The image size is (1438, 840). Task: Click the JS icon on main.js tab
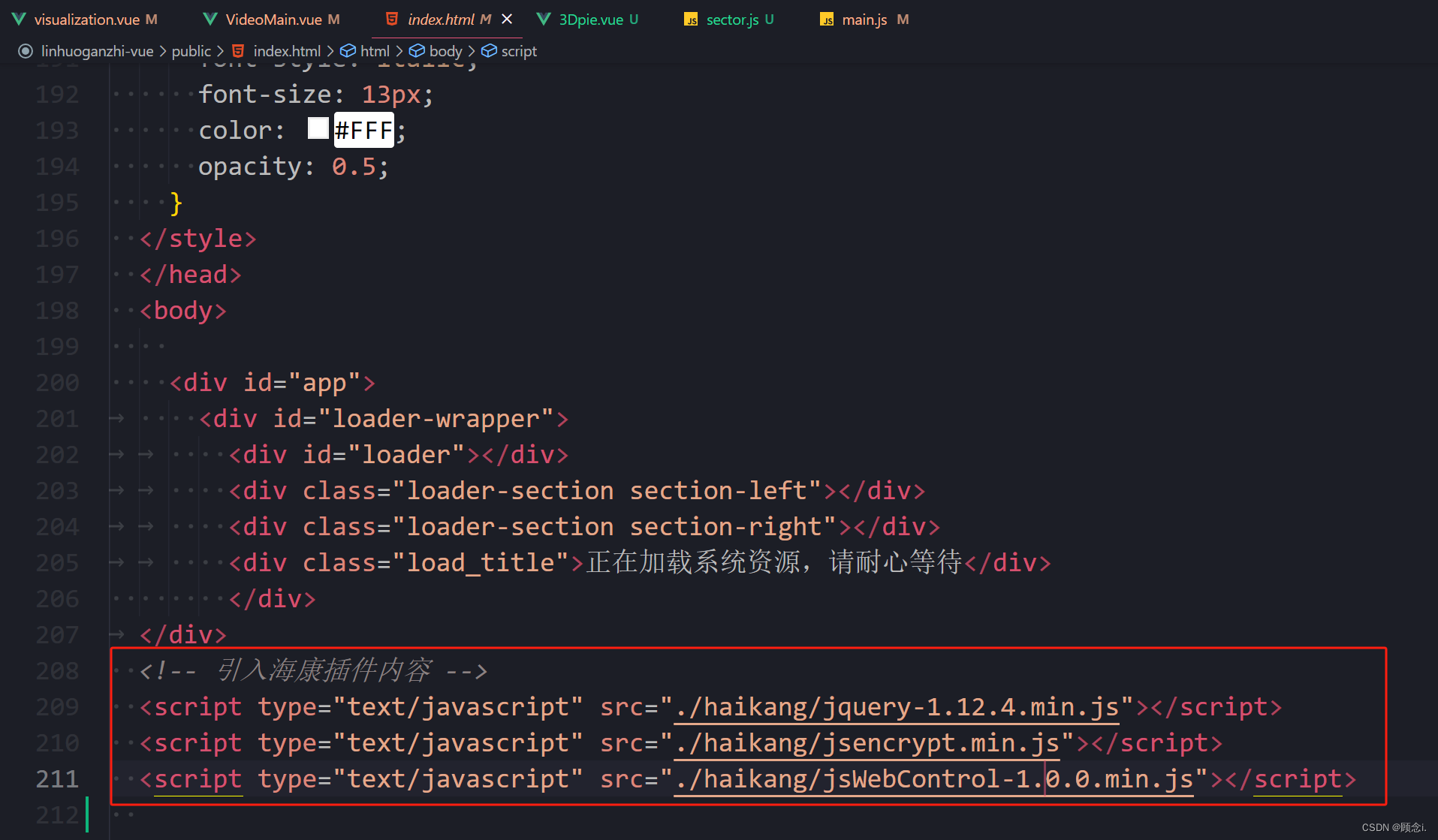pyautogui.click(x=827, y=20)
